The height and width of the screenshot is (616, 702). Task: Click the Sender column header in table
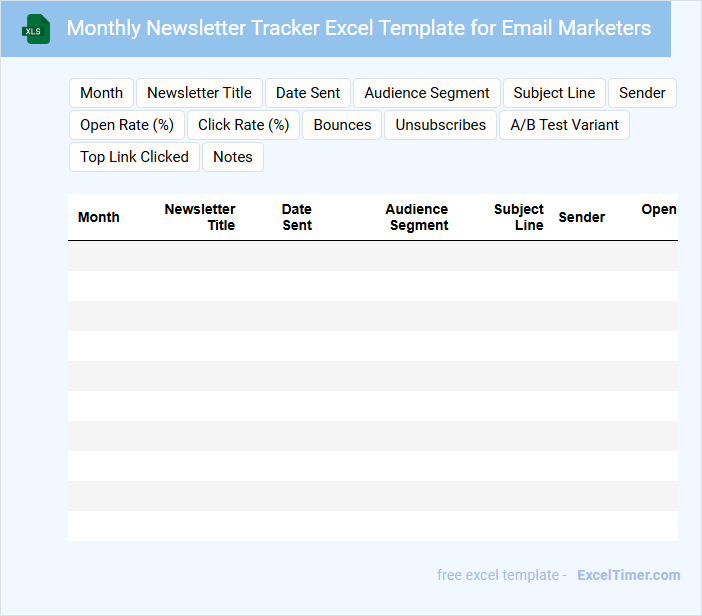581,217
